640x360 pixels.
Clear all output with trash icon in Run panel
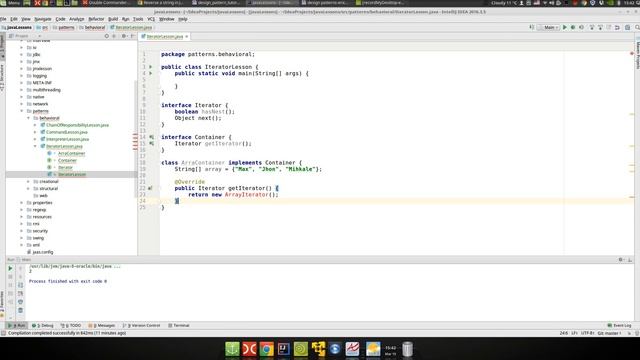(20, 311)
